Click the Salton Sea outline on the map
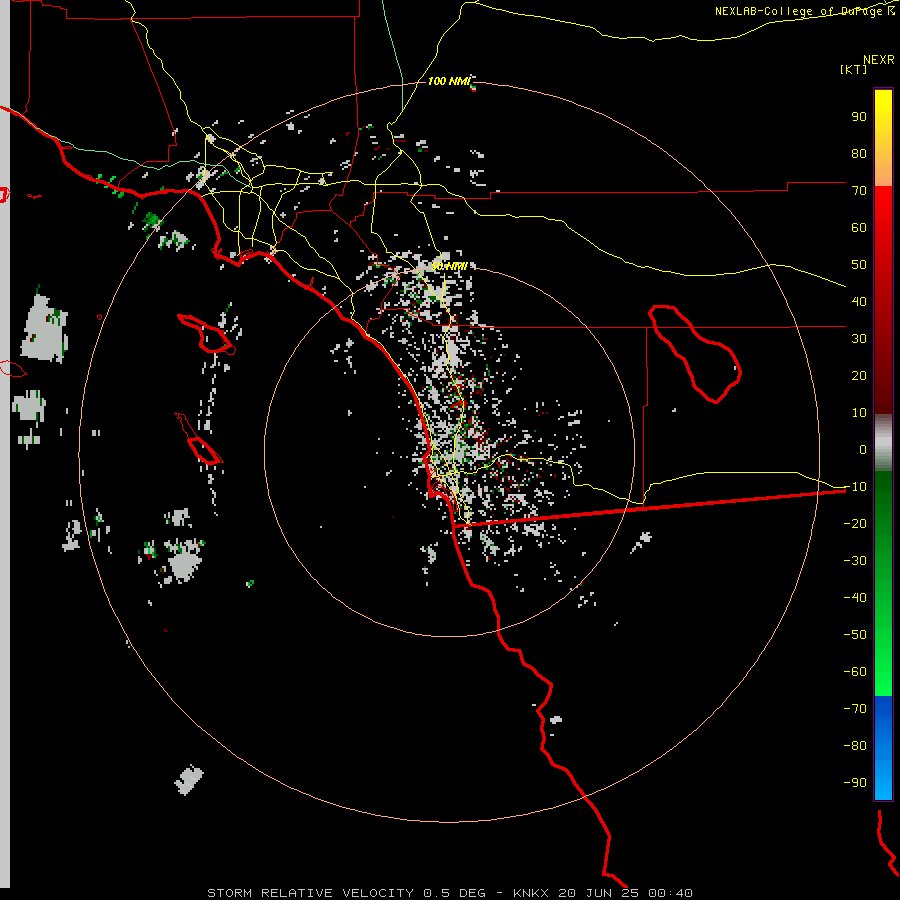The height and width of the screenshot is (900, 900). [695, 354]
